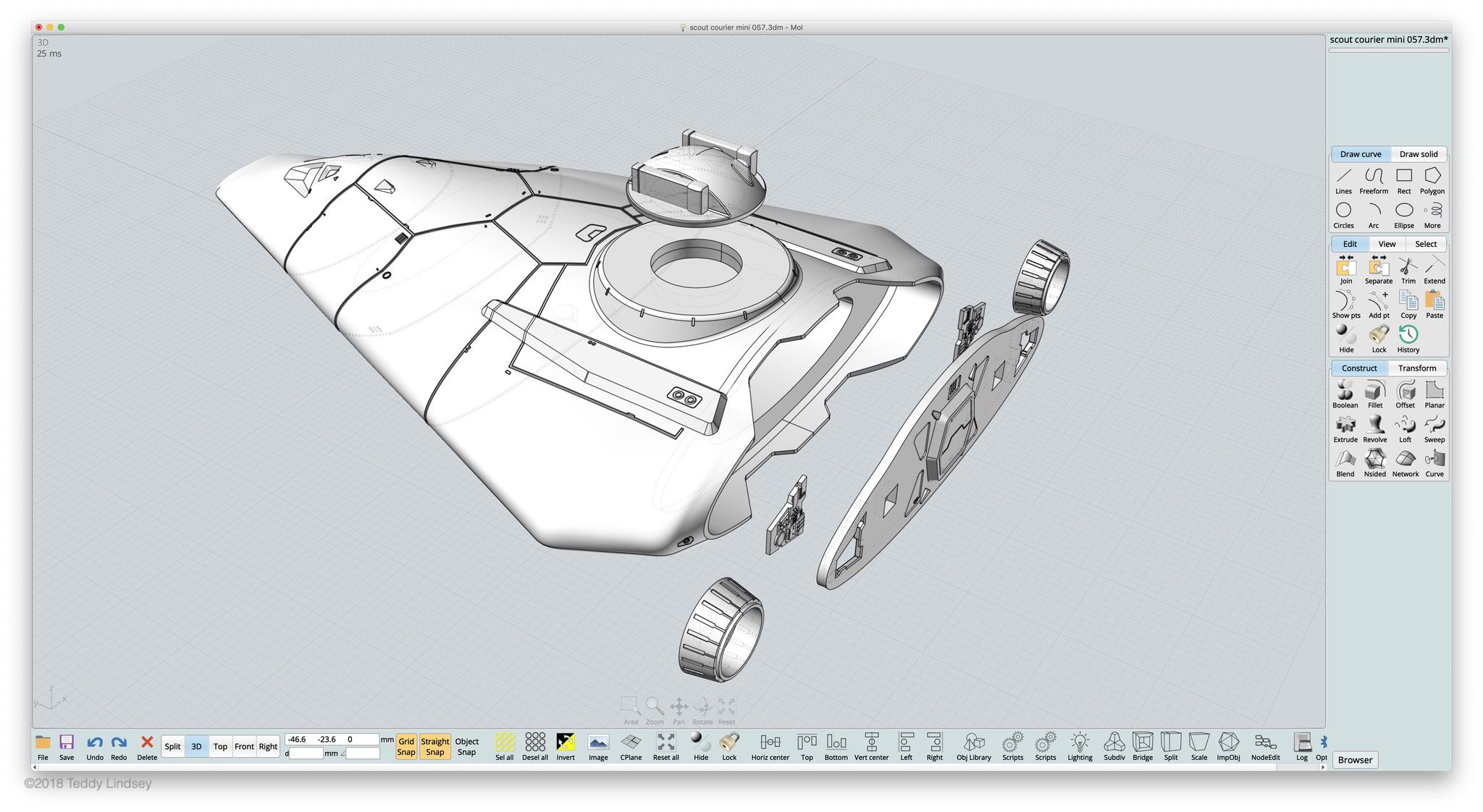Click Lock in the Edit panel

[x=1379, y=339]
